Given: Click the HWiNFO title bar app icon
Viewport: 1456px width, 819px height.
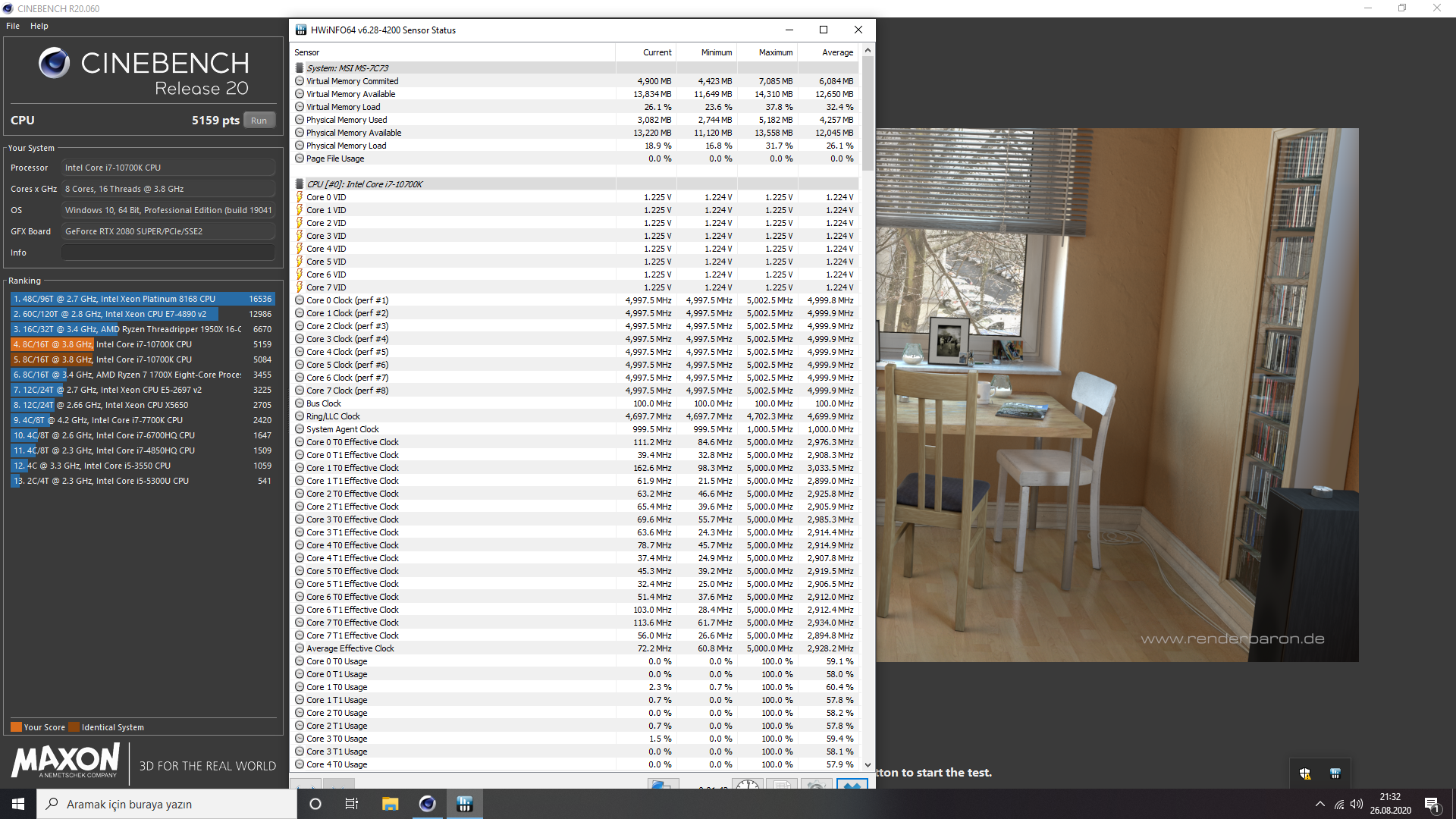Looking at the screenshot, I should [x=301, y=30].
